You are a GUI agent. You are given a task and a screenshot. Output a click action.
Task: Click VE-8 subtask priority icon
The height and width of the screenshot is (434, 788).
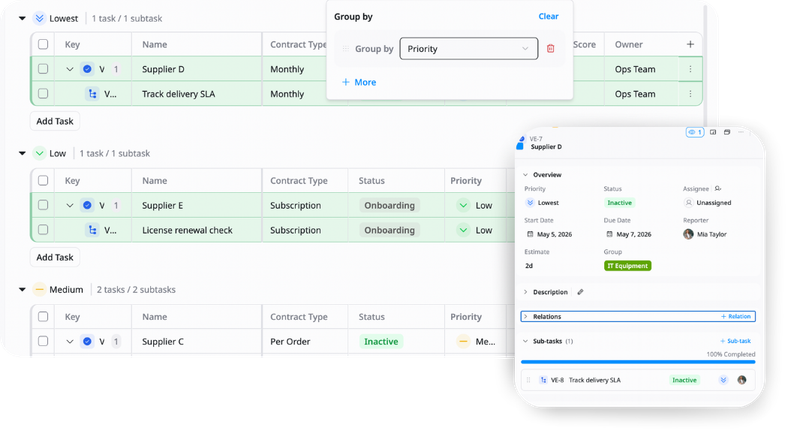pyautogui.click(x=723, y=380)
